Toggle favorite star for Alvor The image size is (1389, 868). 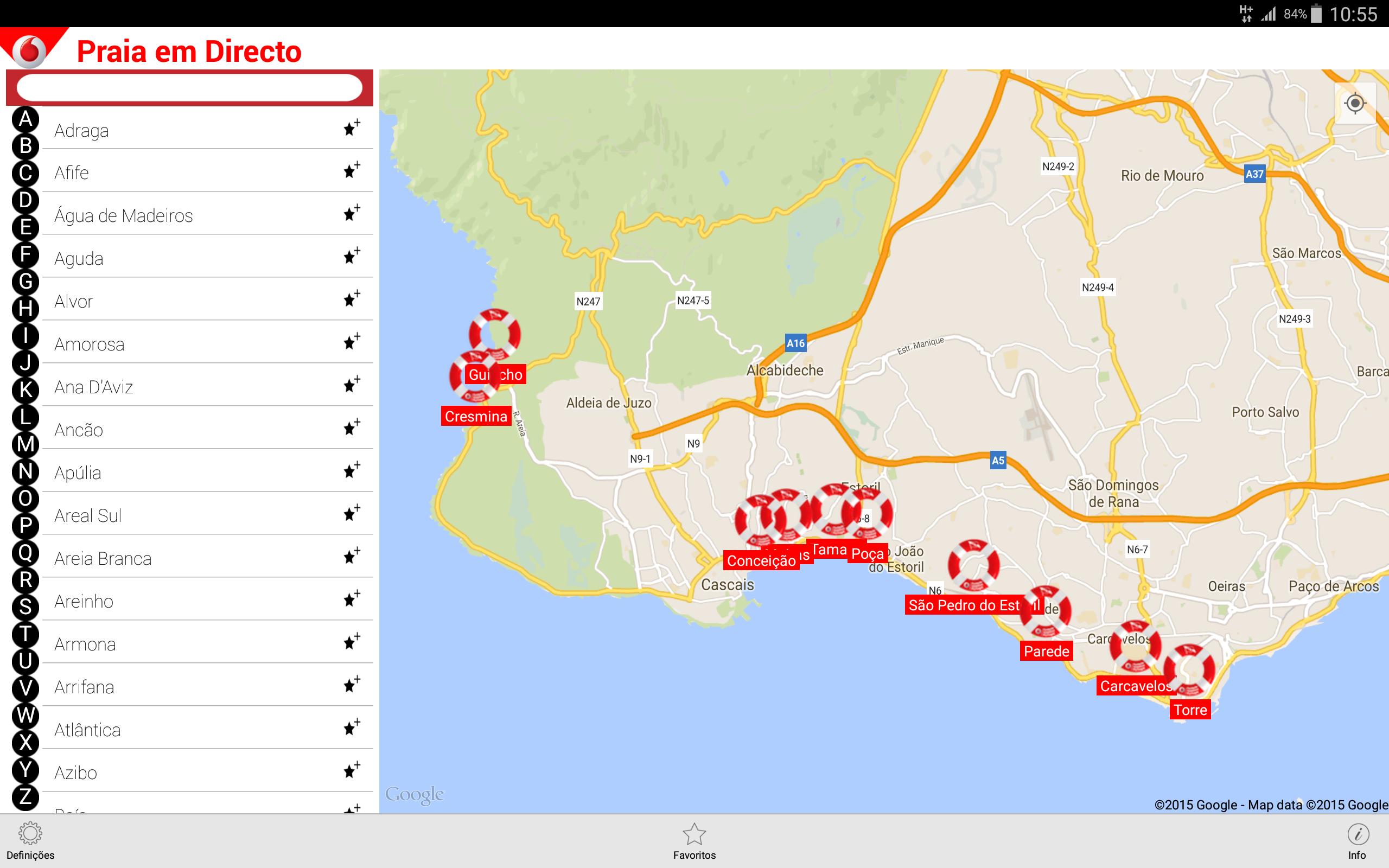coord(352,298)
